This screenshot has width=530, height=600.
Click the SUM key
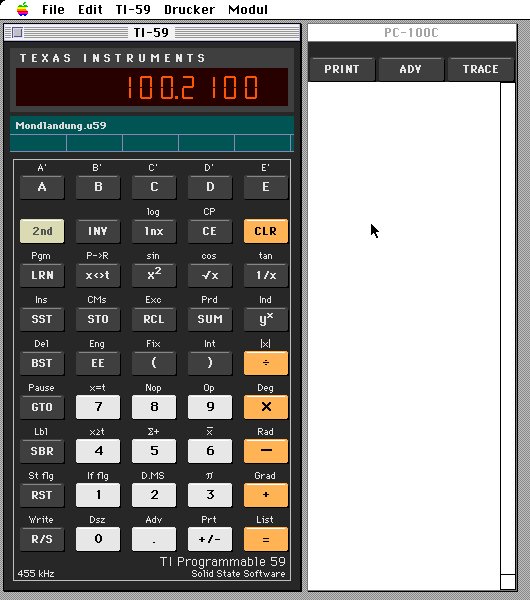click(x=210, y=319)
